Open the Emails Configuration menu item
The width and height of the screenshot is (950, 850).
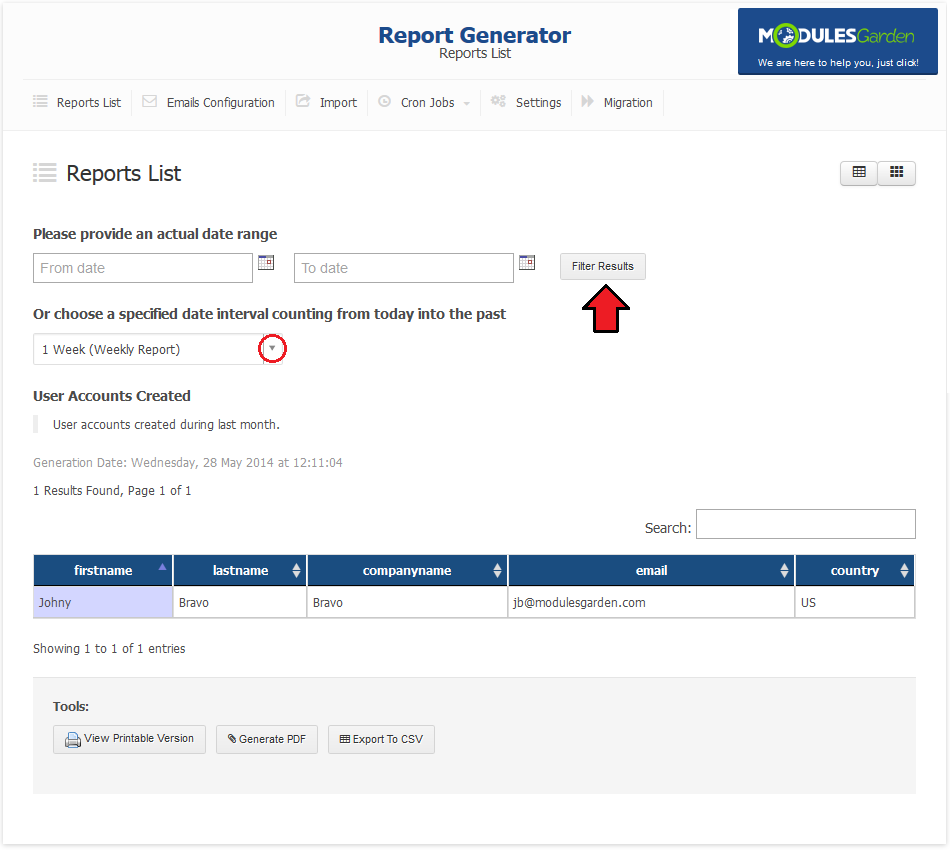(221, 102)
